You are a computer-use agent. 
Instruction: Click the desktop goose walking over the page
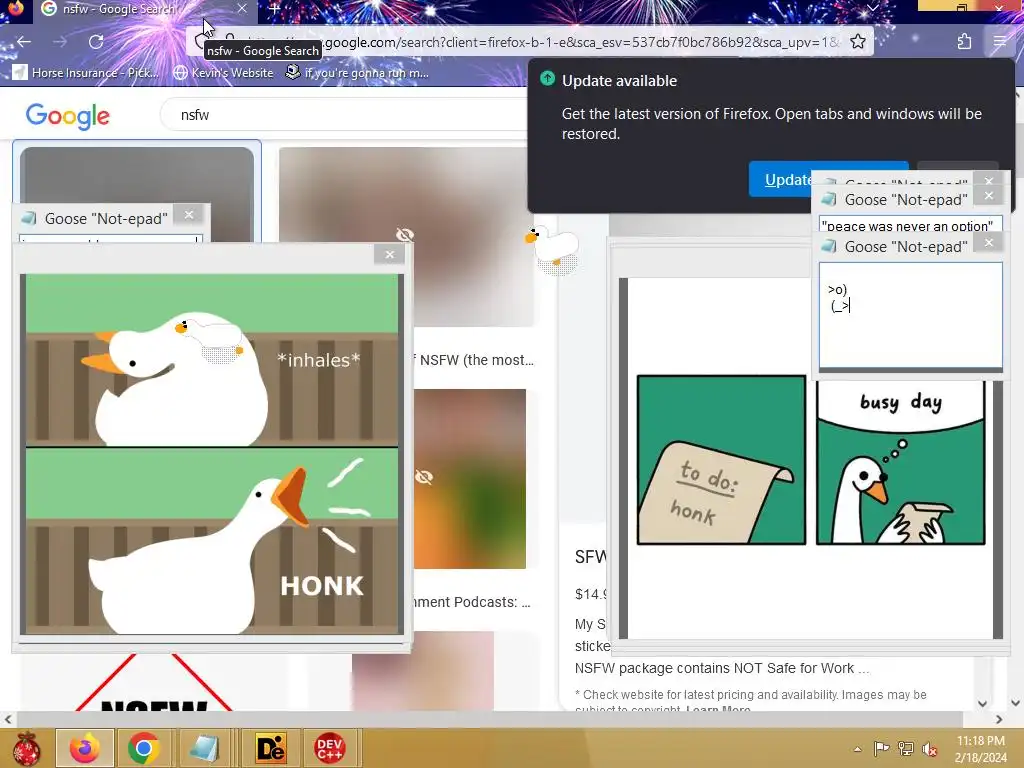click(552, 250)
